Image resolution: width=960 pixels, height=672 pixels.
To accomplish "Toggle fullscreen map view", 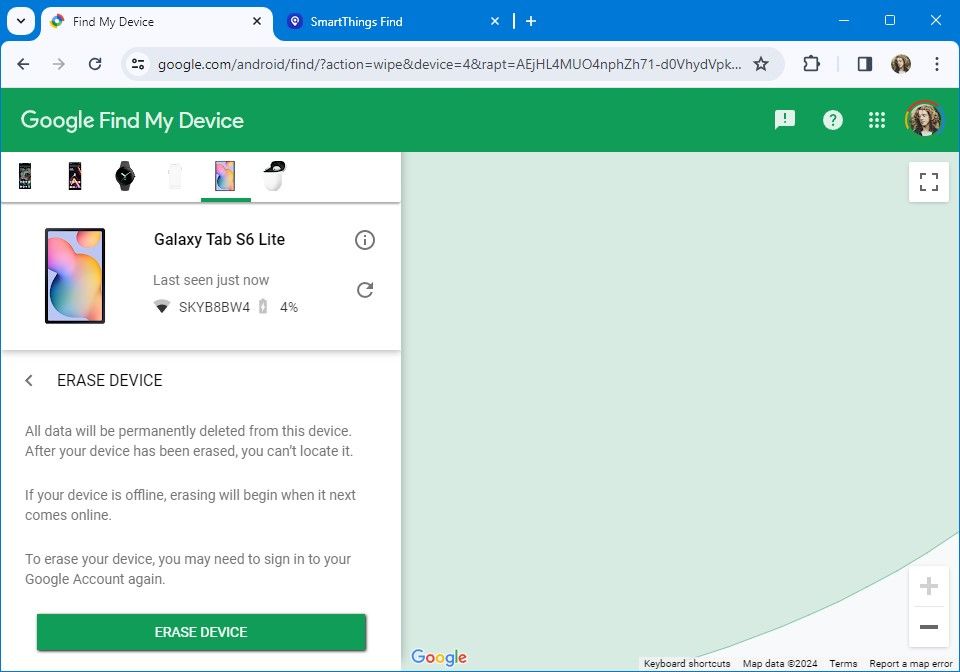I will 928,181.
